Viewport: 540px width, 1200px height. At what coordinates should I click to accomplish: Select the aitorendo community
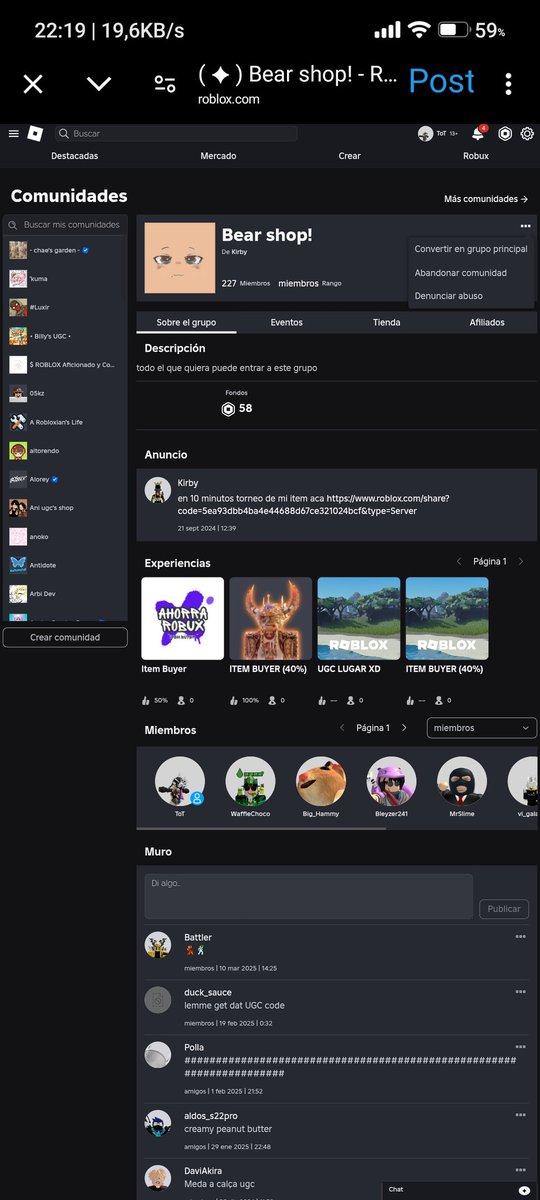pyautogui.click(x=65, y=451)
